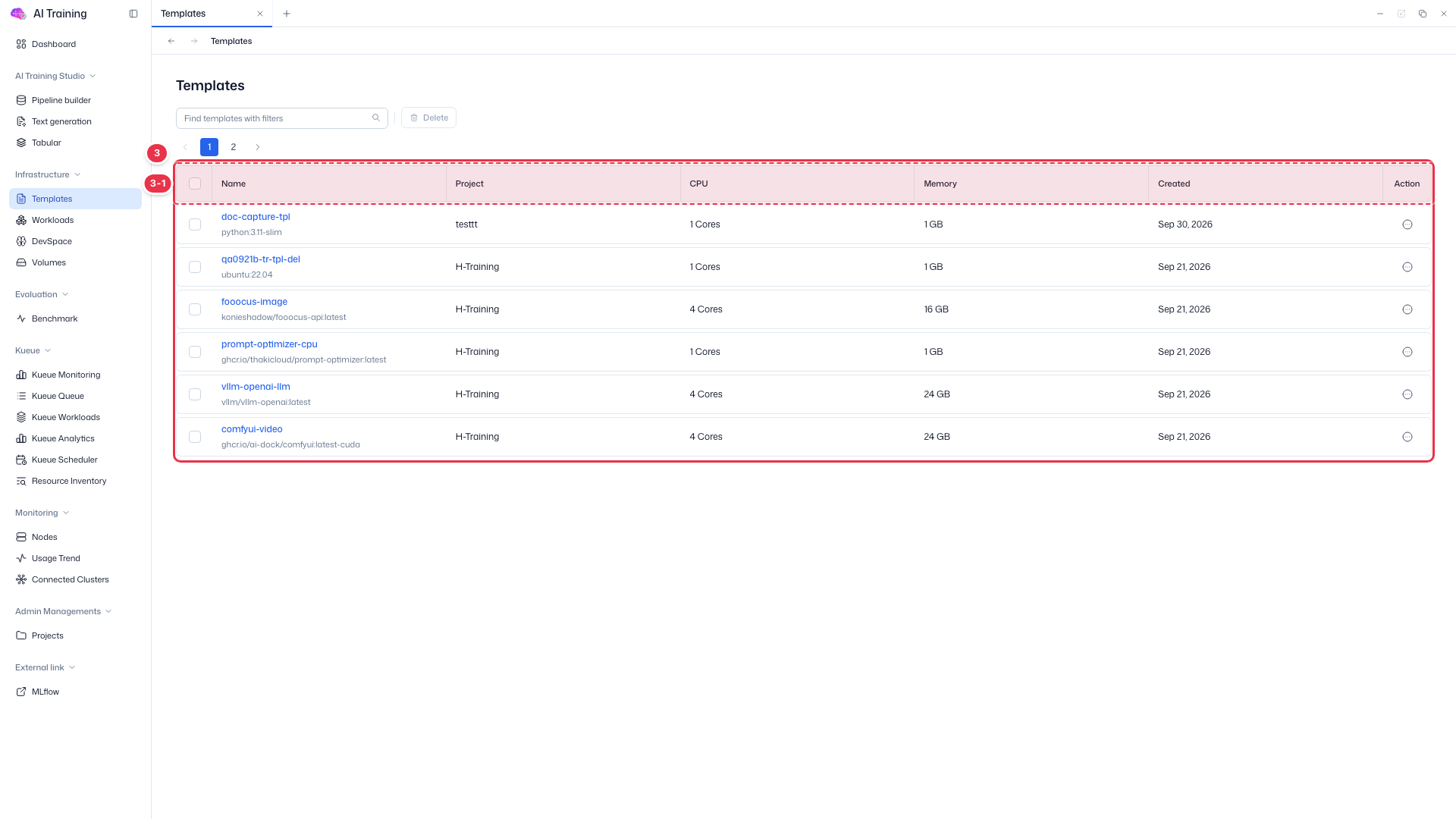This screenshot has height=819, width=1456.
Task: Open action menu for doc-capture-tpl row
Action: (1407, 224)
